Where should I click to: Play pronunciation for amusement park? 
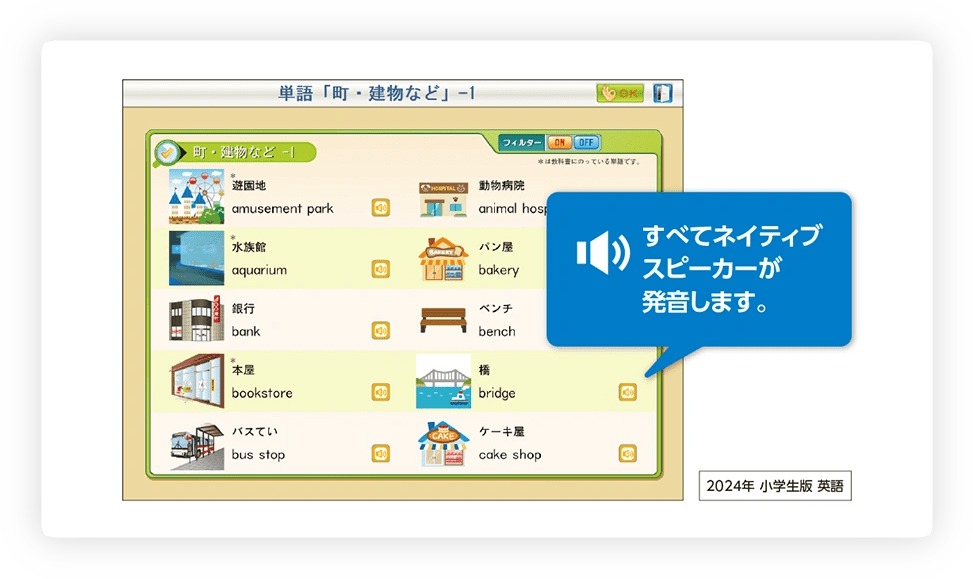381,208
